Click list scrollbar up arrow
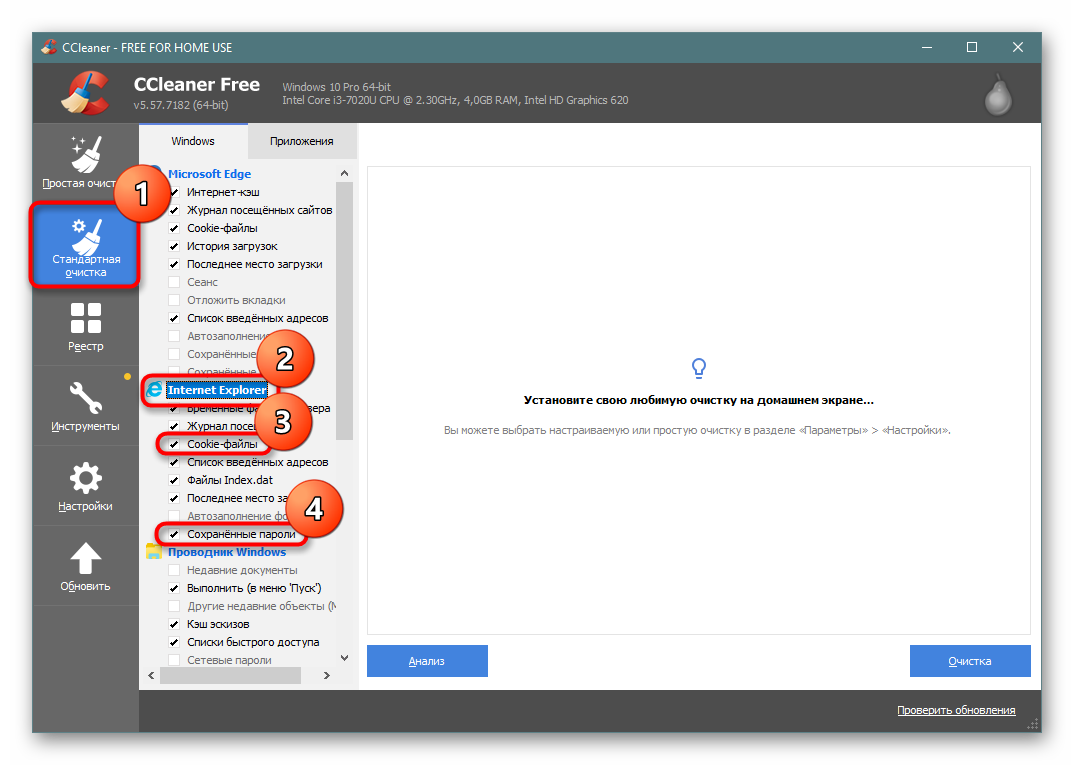Viewport: 1074px width, 765px height. click(345, 173)
